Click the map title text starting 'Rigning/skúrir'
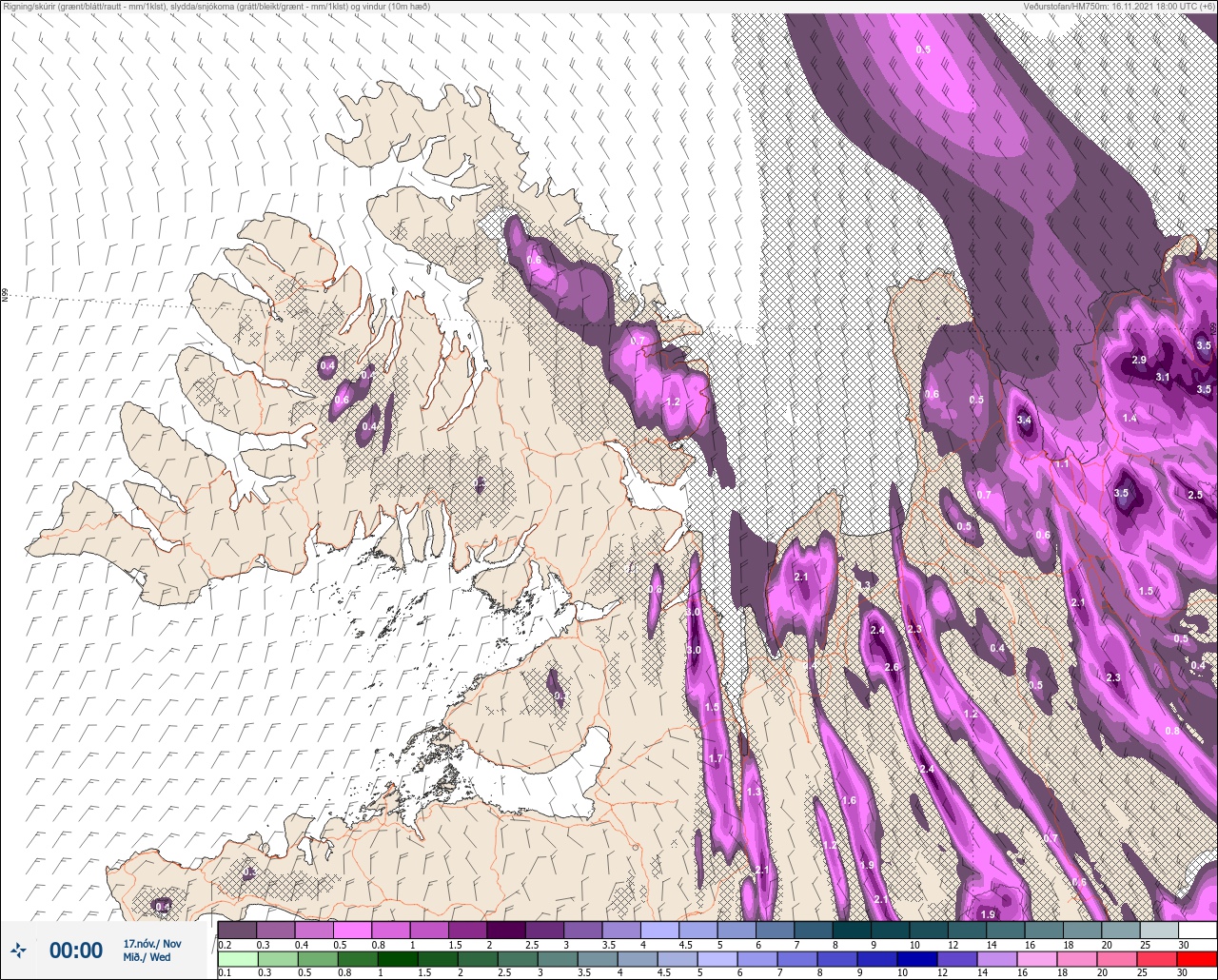 tap(217, 7)
